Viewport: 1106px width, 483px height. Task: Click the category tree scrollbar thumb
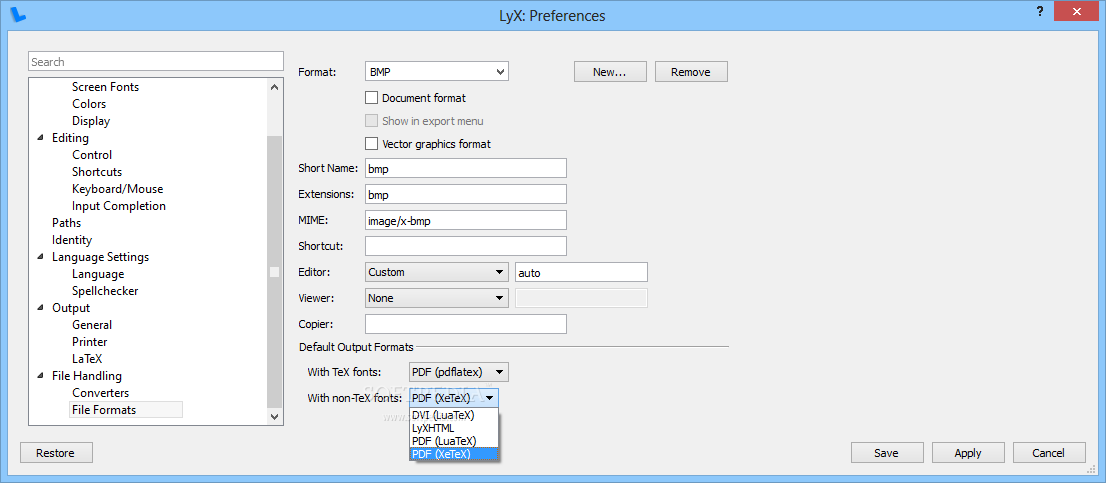pyautogui.click(x=274, y=272)
